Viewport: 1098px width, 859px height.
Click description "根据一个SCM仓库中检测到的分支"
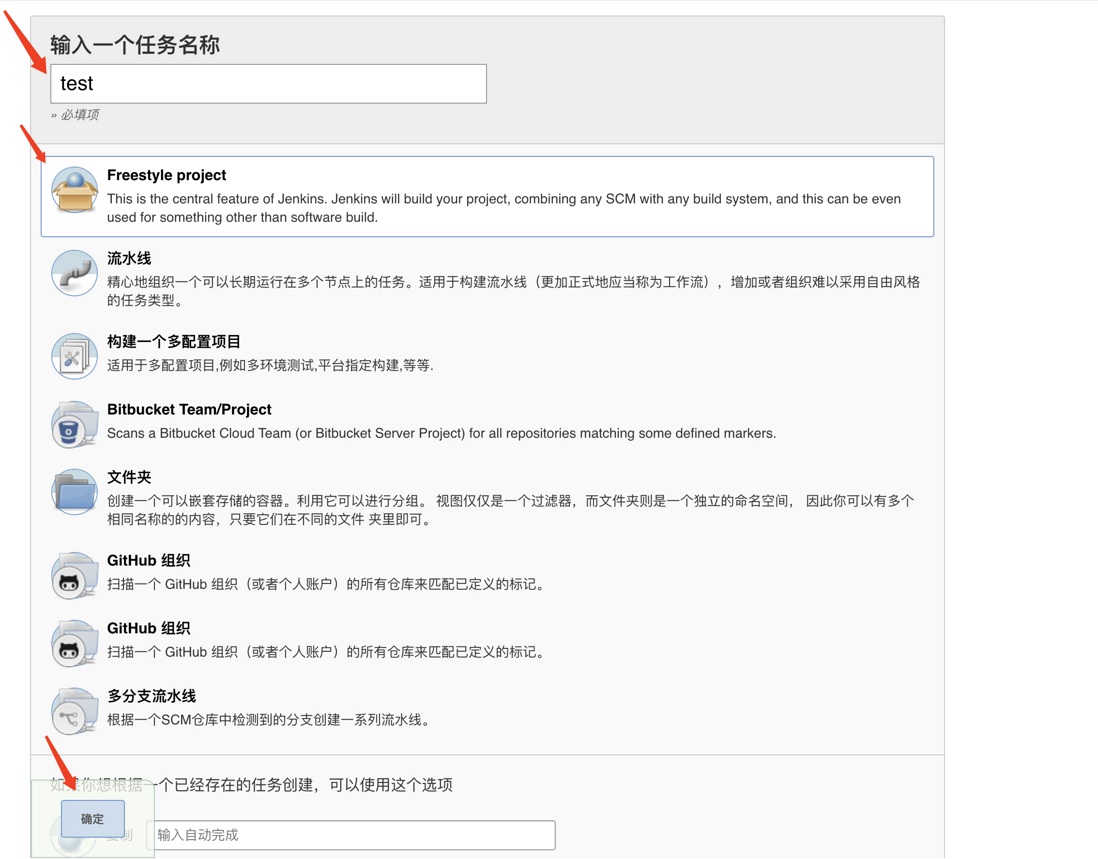pyautogui.click(x=268, y=720)
